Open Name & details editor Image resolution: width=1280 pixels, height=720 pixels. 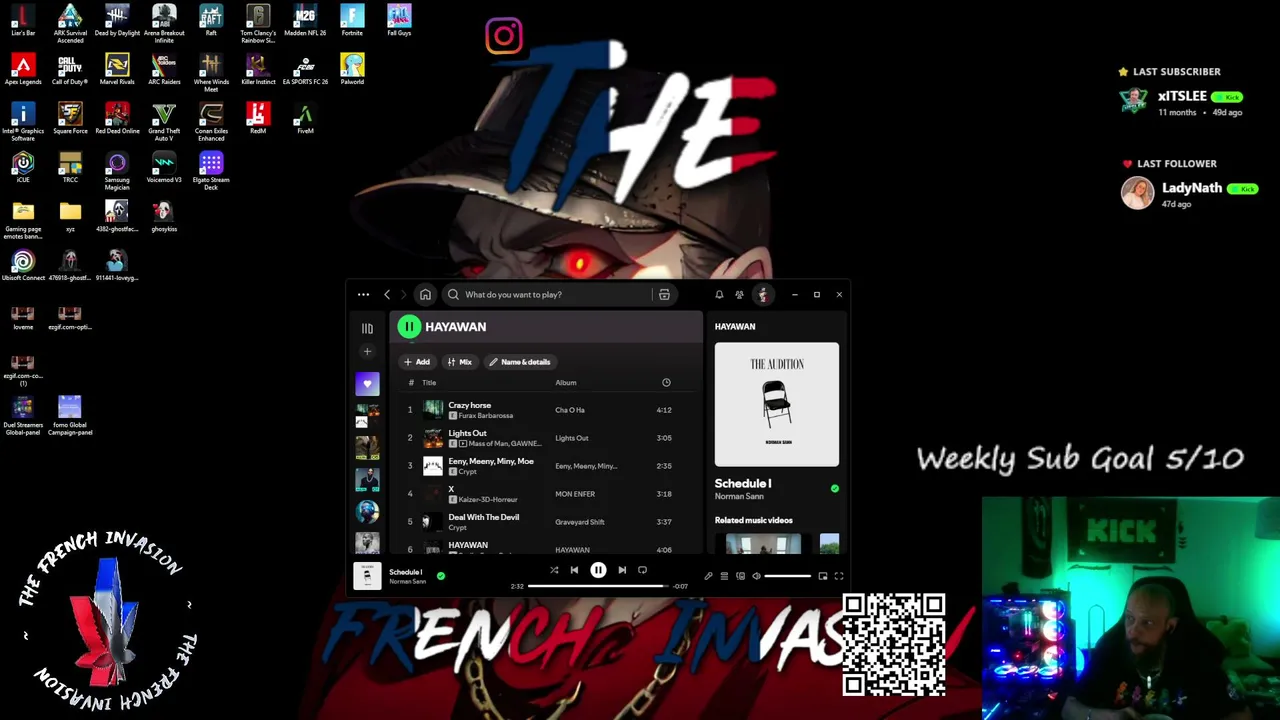pos(520,362)
